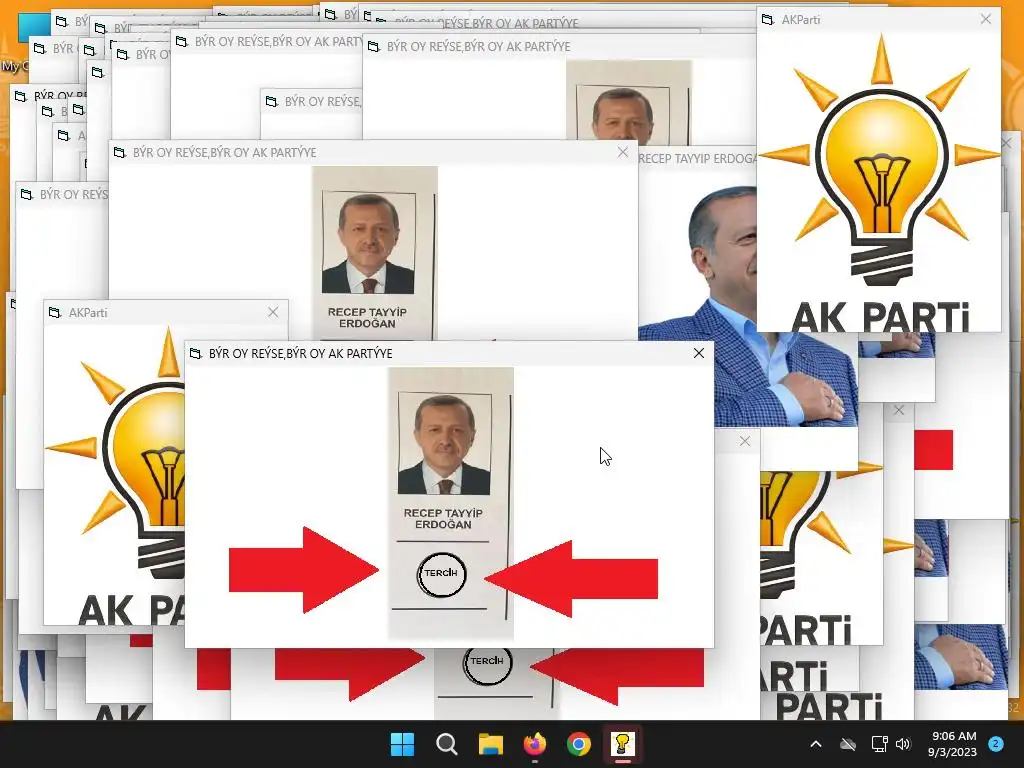Show hidden system tray icons chevron
This screenshot has width=1024, height=768.
pyautogui.click(x=816, y=744)
